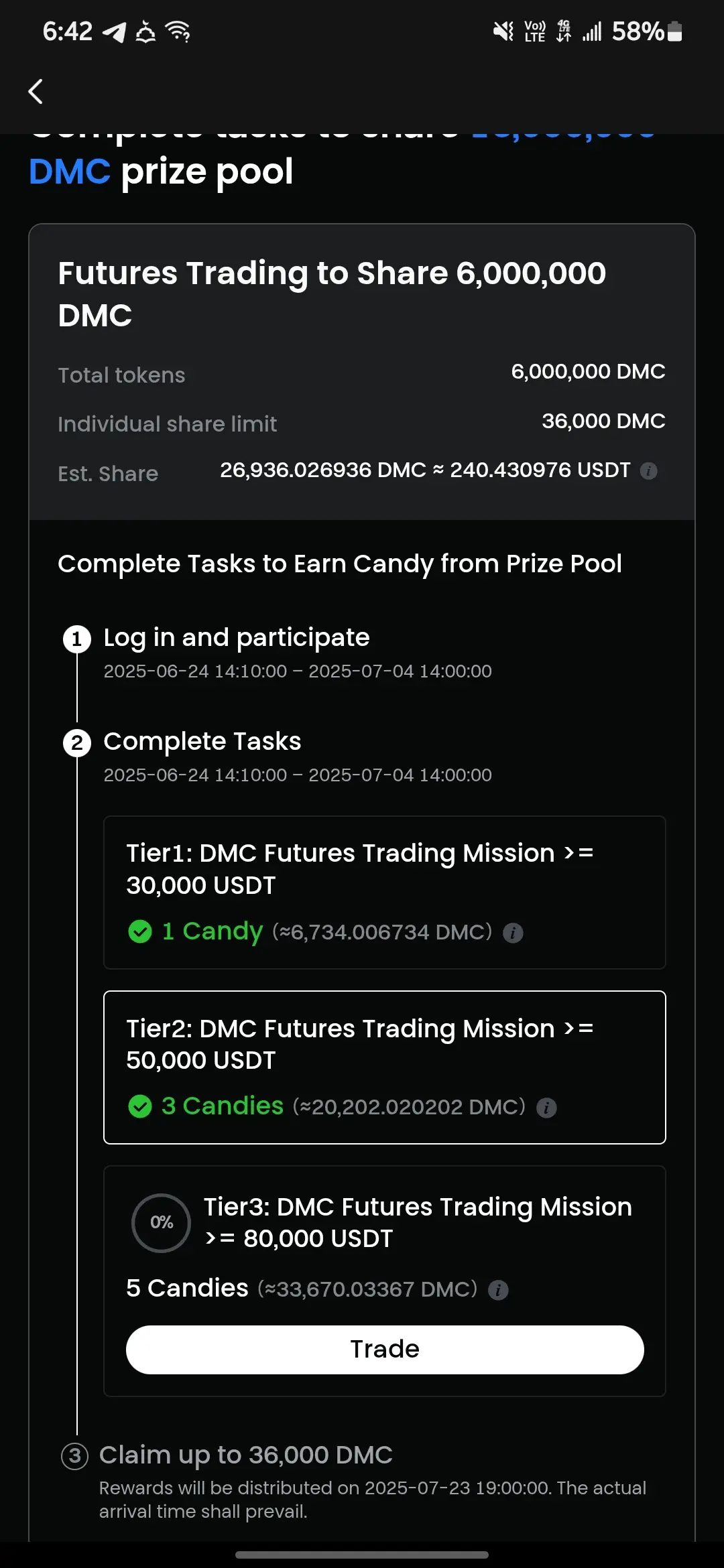Tap the Telegram notification icon
This screenshot has width=724, height=1568.
coord(115,31)
